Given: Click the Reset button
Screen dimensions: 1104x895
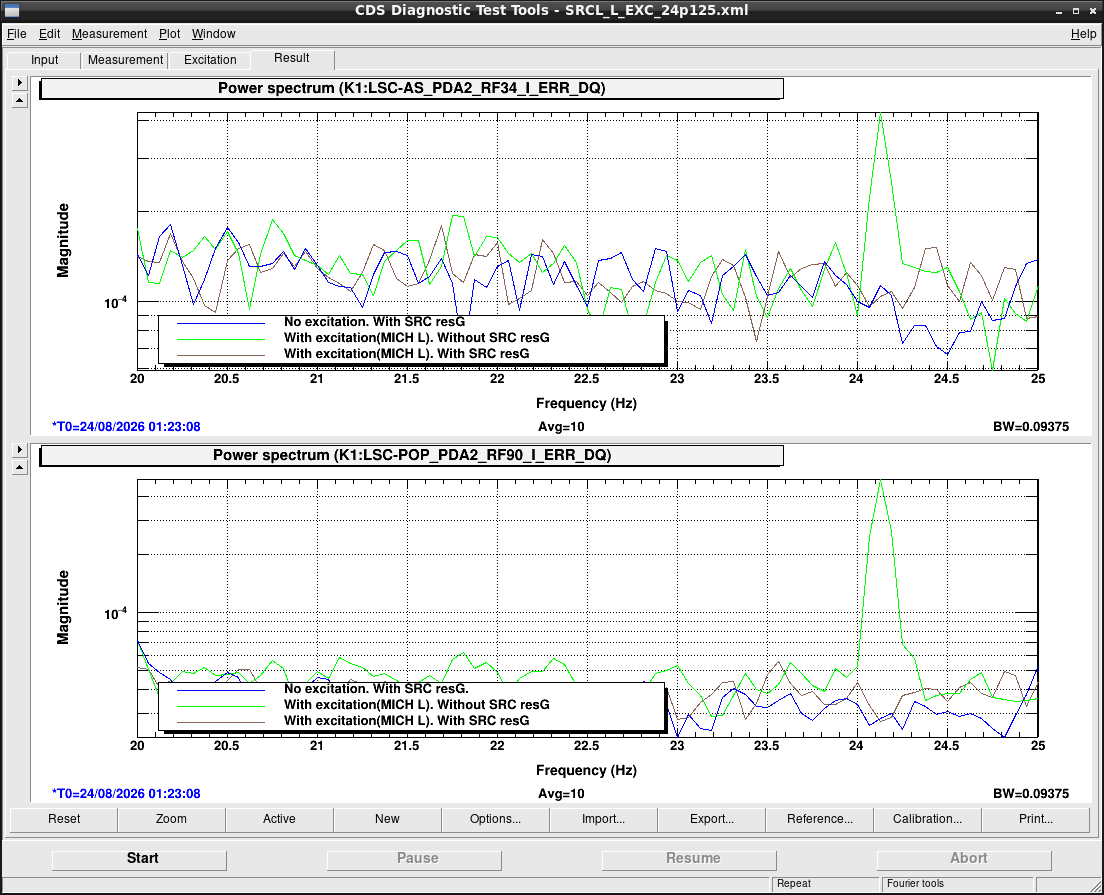Looking at the screenshot, I should pyautogui.click(x=64, y=819).
